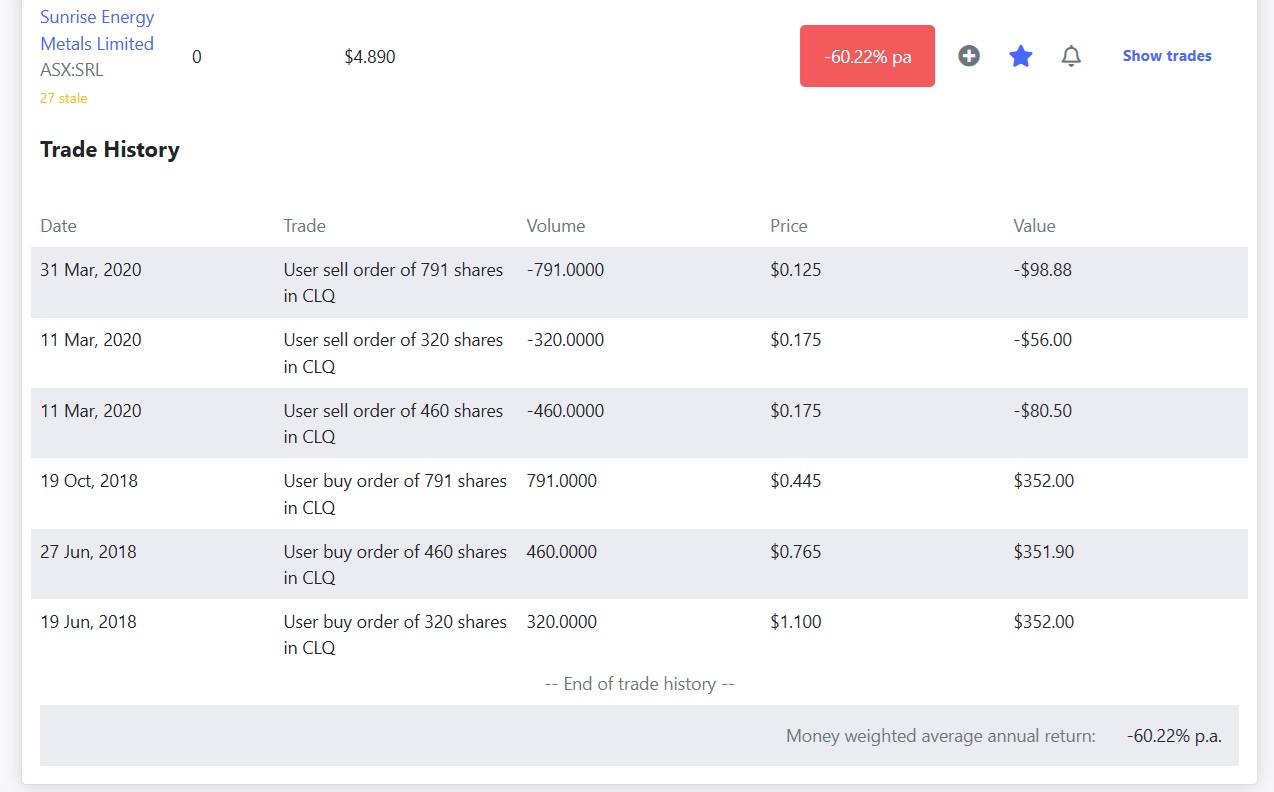
Task: Click the Value column header
Action: point(1034,226)
